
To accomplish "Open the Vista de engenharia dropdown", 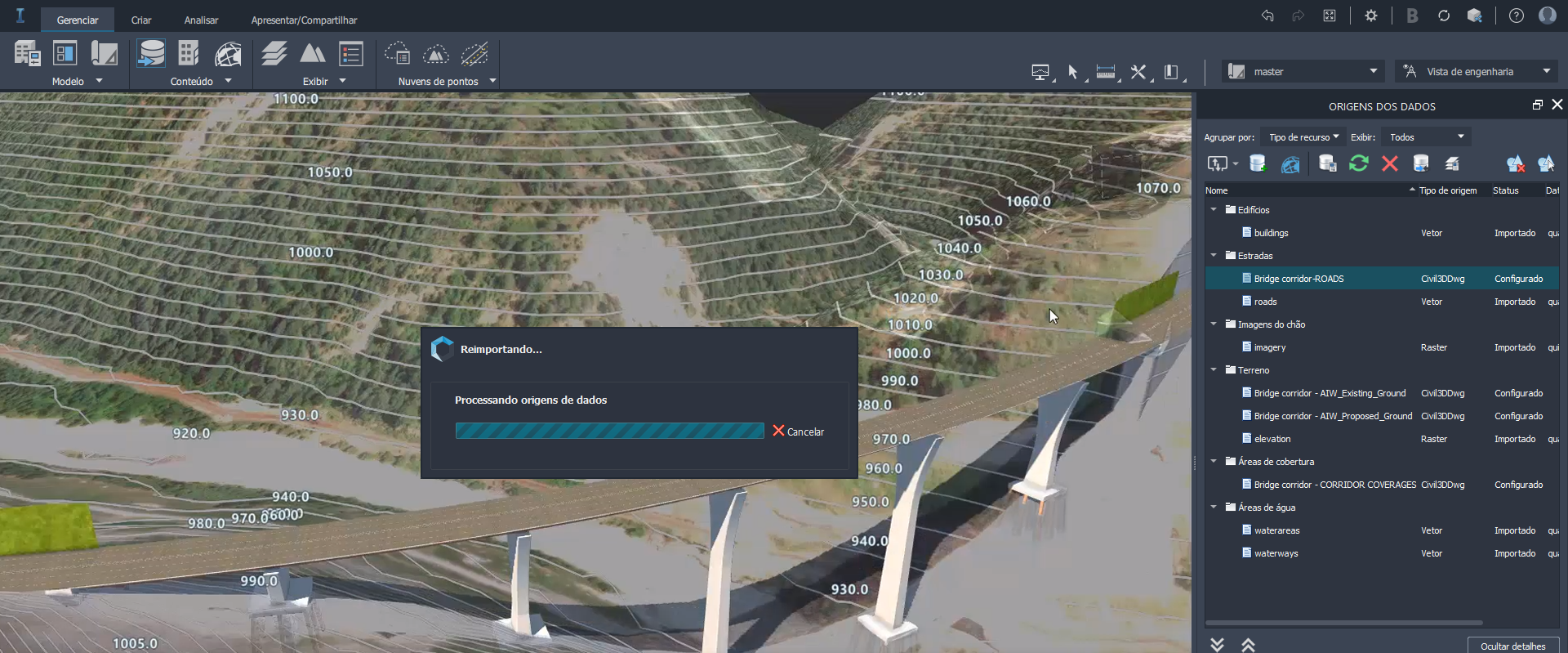I will (1476, 71).
